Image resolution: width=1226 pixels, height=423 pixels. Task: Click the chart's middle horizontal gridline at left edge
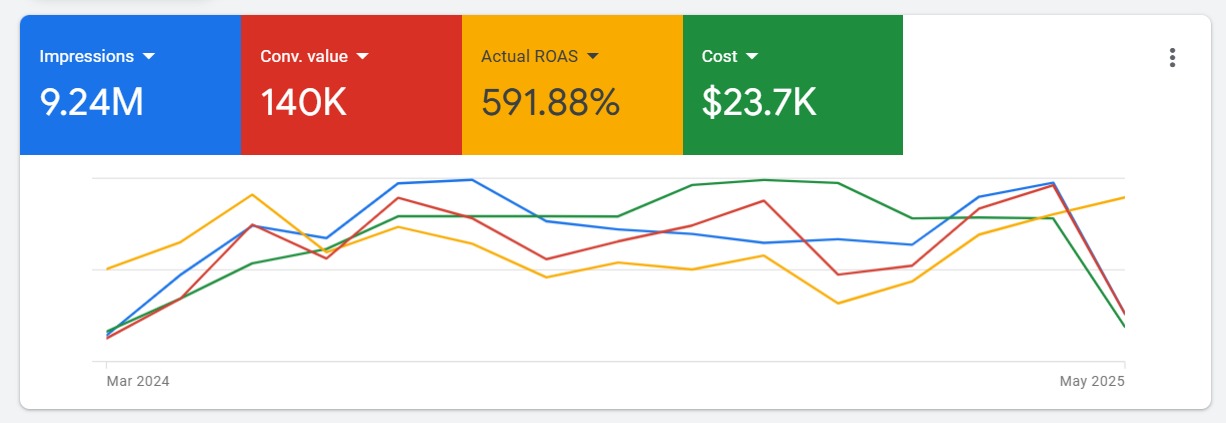tap(97, 270)
